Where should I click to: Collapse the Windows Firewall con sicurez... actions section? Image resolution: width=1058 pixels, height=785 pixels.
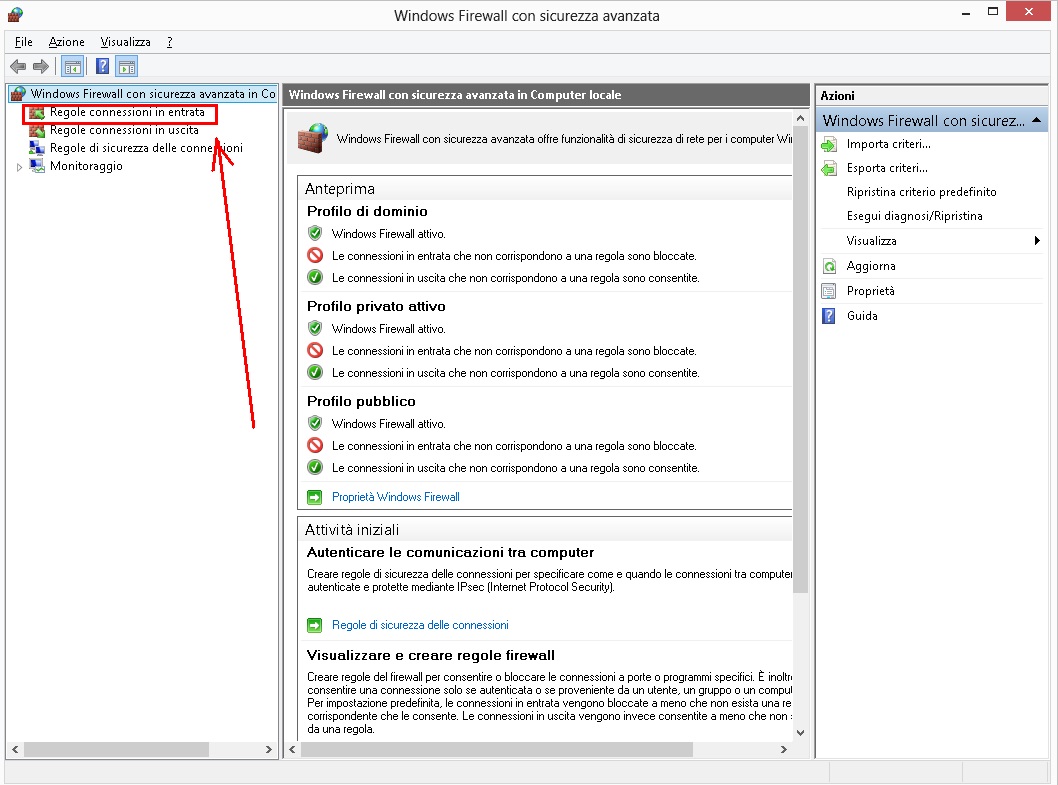pos(1037,120)
